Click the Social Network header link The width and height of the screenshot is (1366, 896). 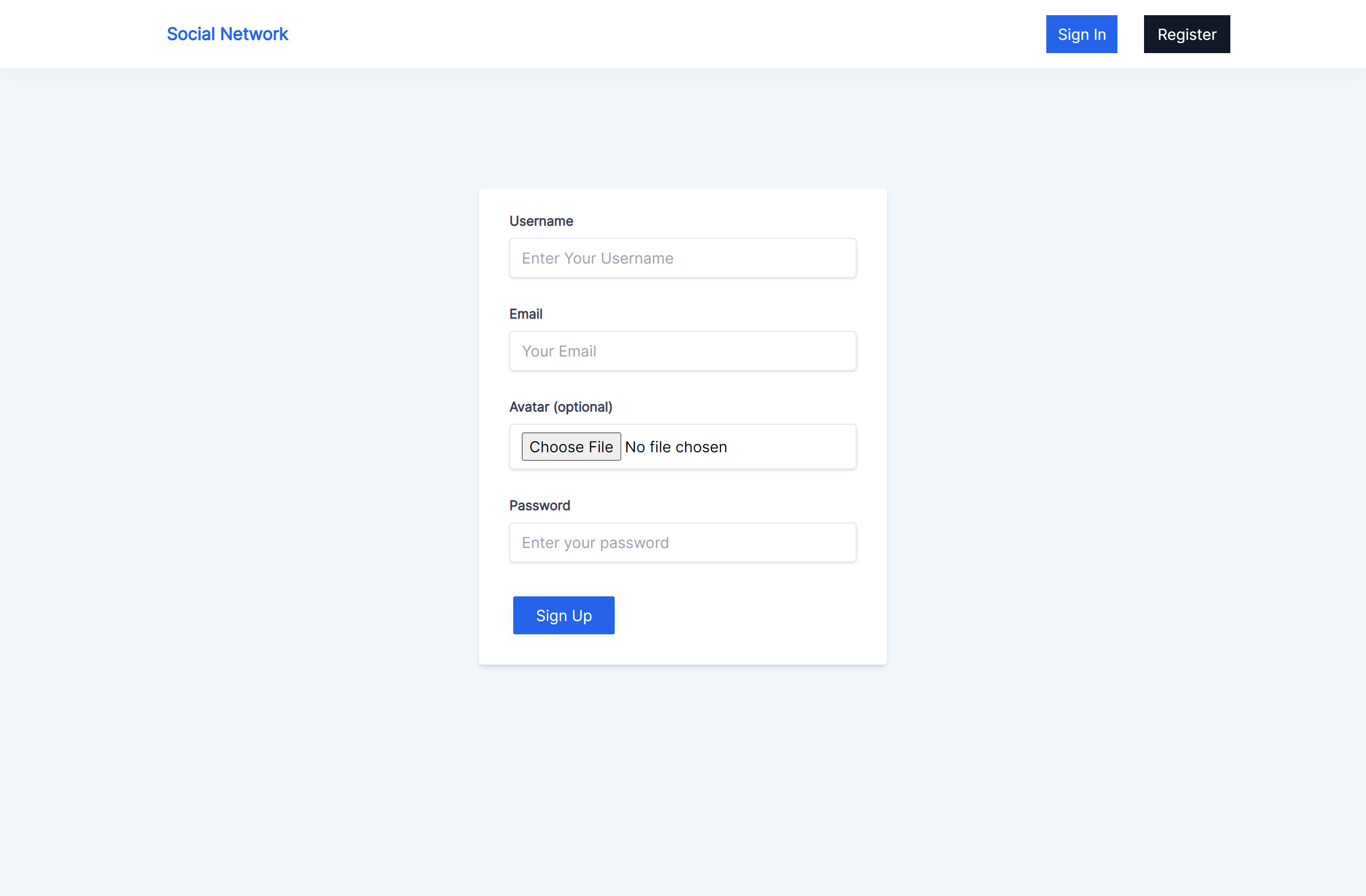point(227,34)
